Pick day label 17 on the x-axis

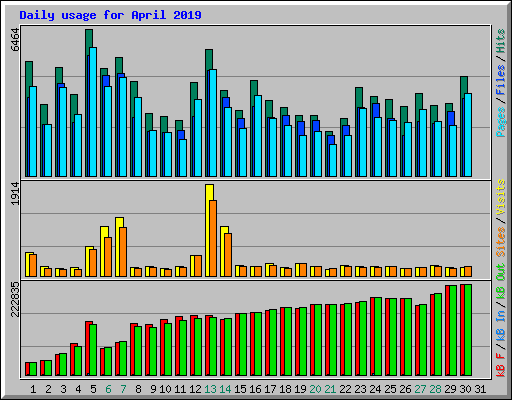click(270, 389)
